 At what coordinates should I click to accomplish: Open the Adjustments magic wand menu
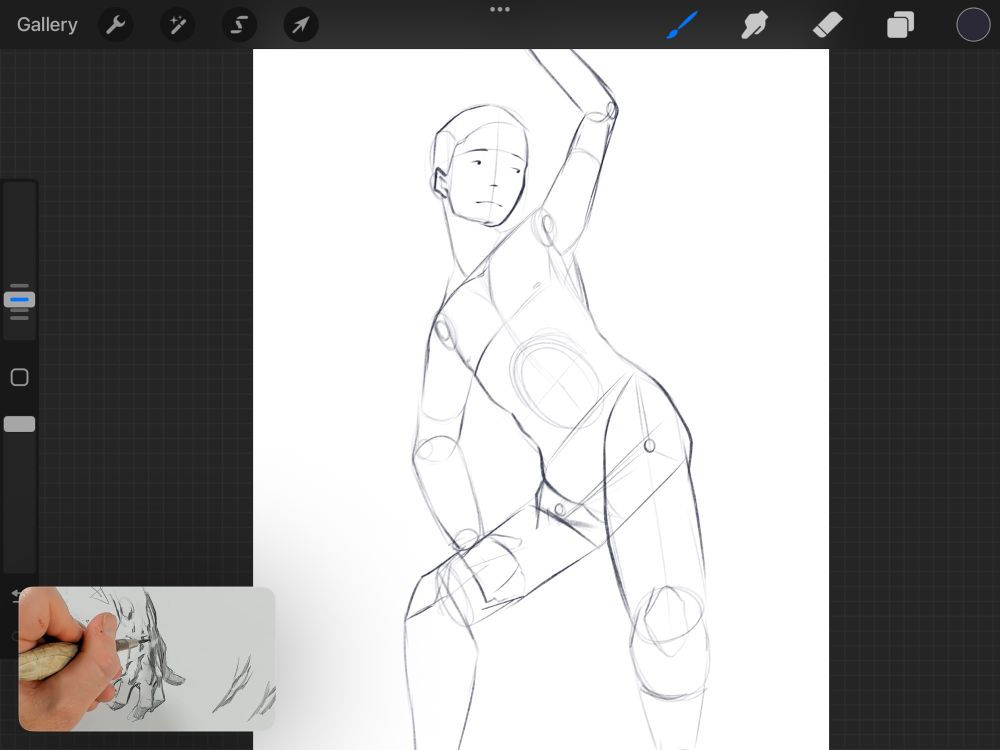179,25
